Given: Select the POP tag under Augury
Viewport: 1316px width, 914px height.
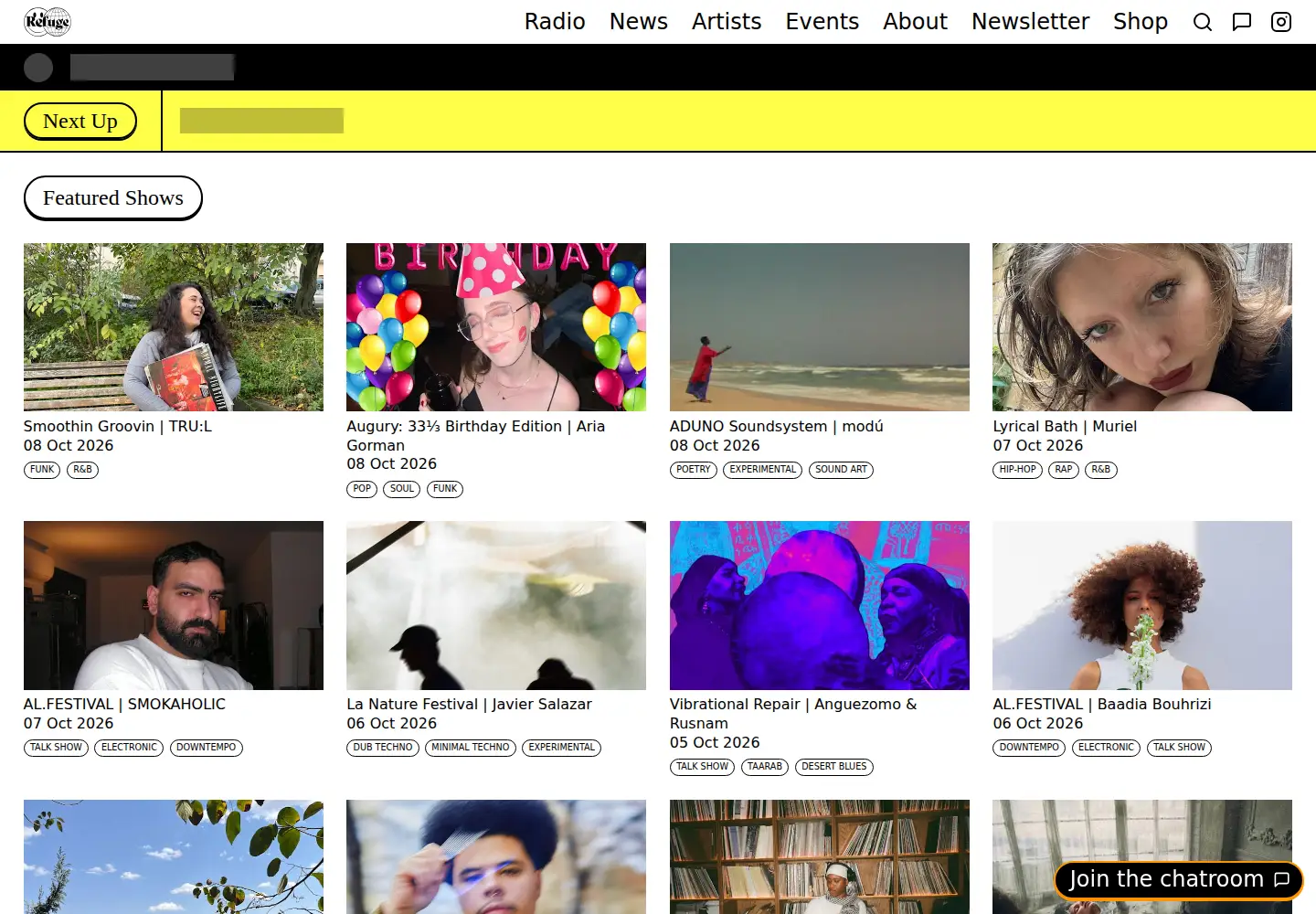Looking at the screenshot, I should (x=362, y=489).
